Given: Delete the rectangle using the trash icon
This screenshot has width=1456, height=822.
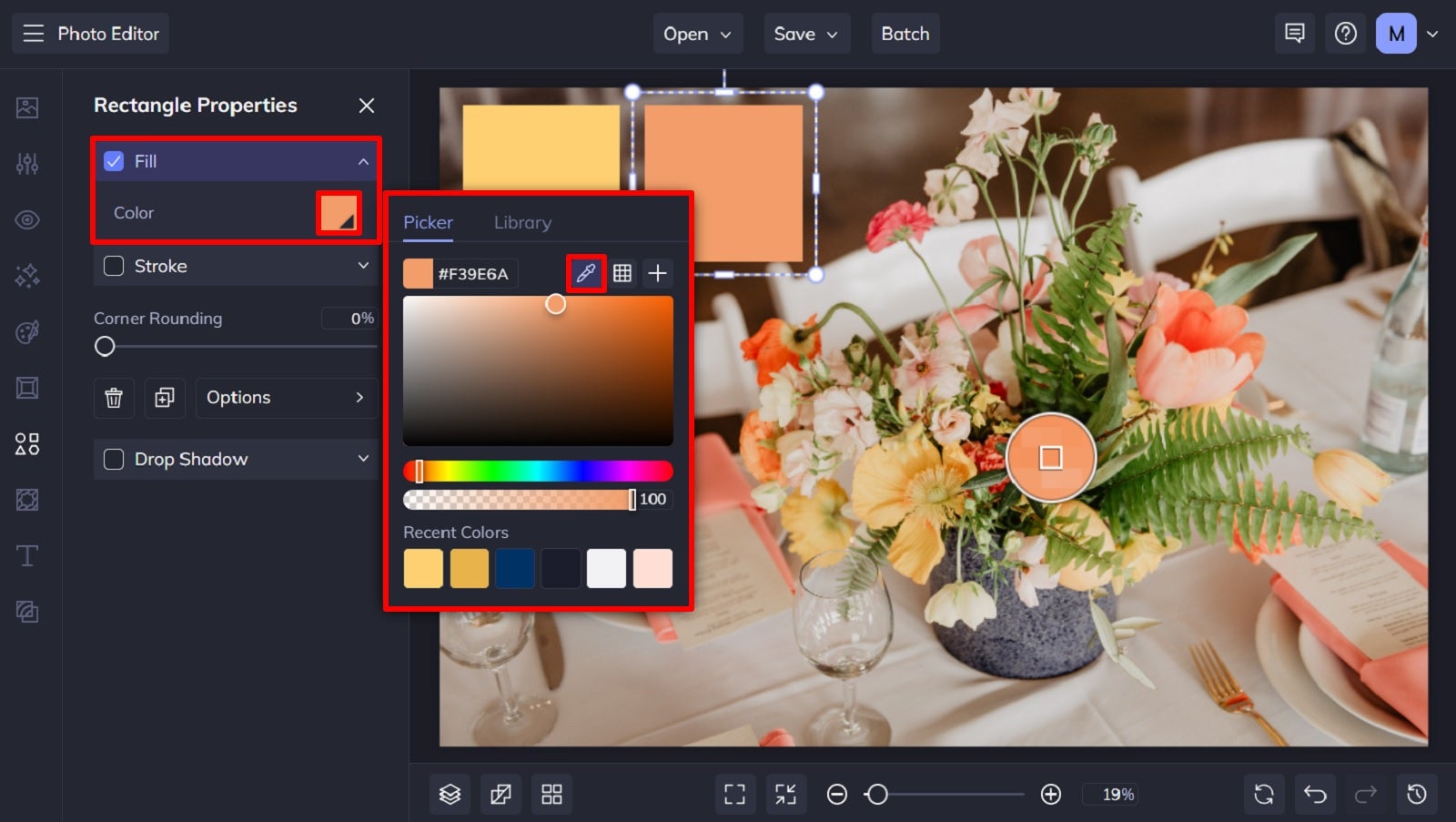Looking at the screenshot, I should pyautogui.click(x=114, y=398).
